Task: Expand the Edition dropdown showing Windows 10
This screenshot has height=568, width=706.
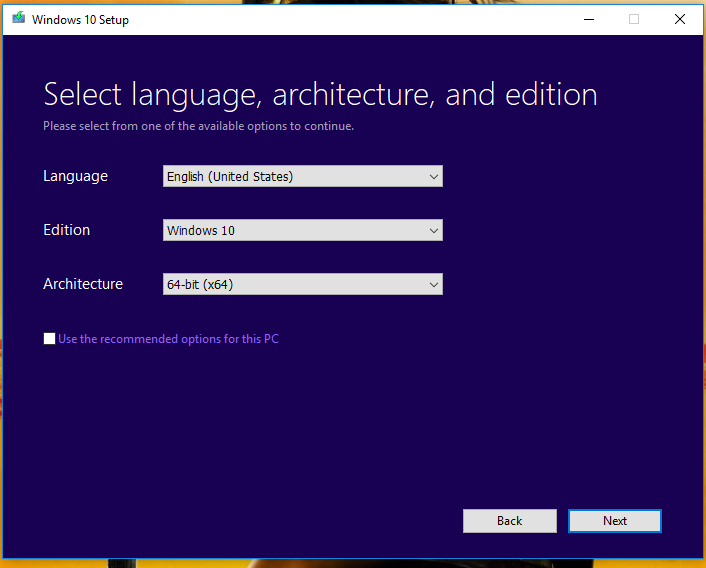Action: point(303,230)
